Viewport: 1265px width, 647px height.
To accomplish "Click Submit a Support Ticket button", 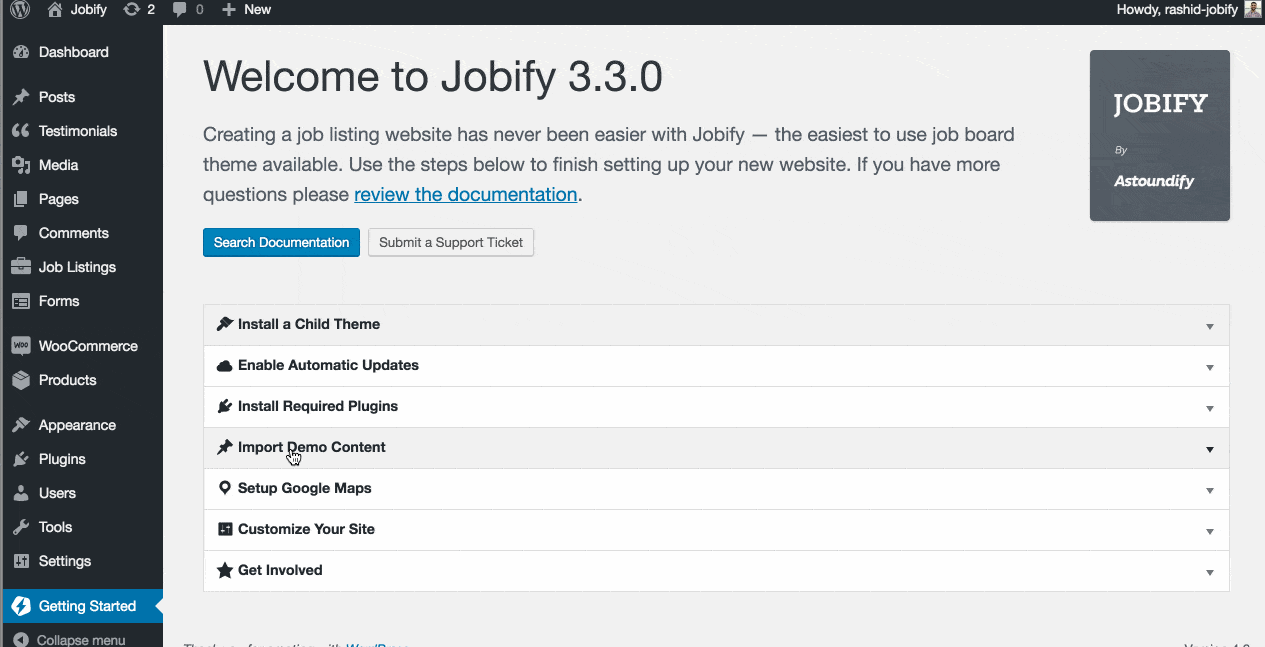I will [451, 242].
